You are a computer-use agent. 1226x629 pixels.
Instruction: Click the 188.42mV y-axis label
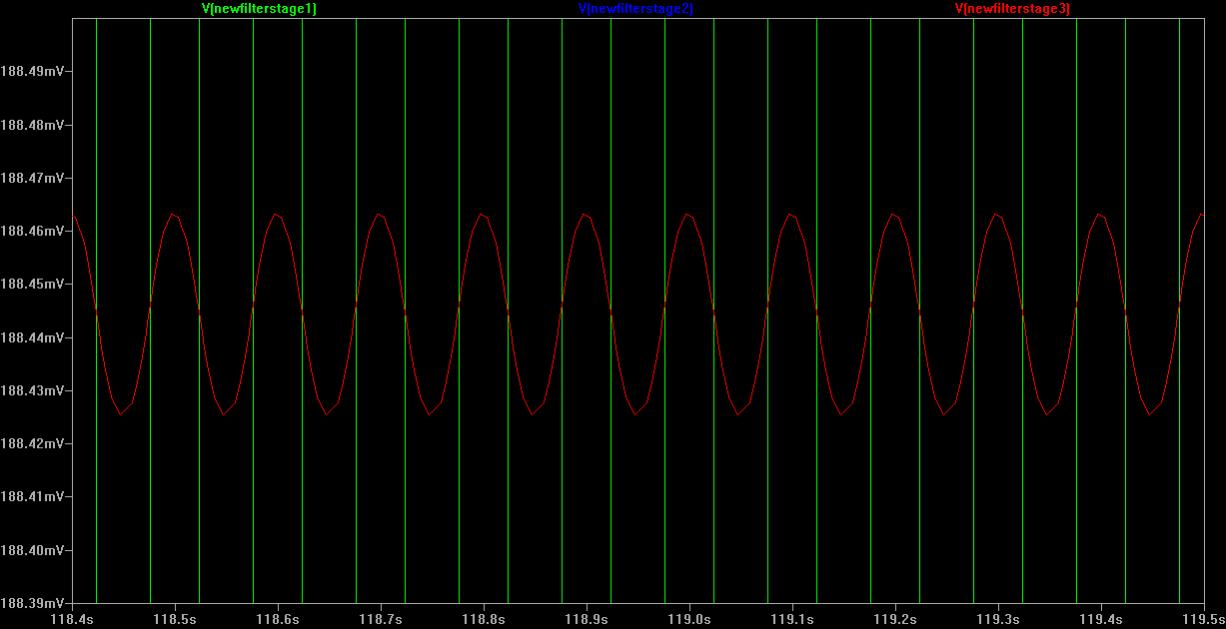point(32,444)
